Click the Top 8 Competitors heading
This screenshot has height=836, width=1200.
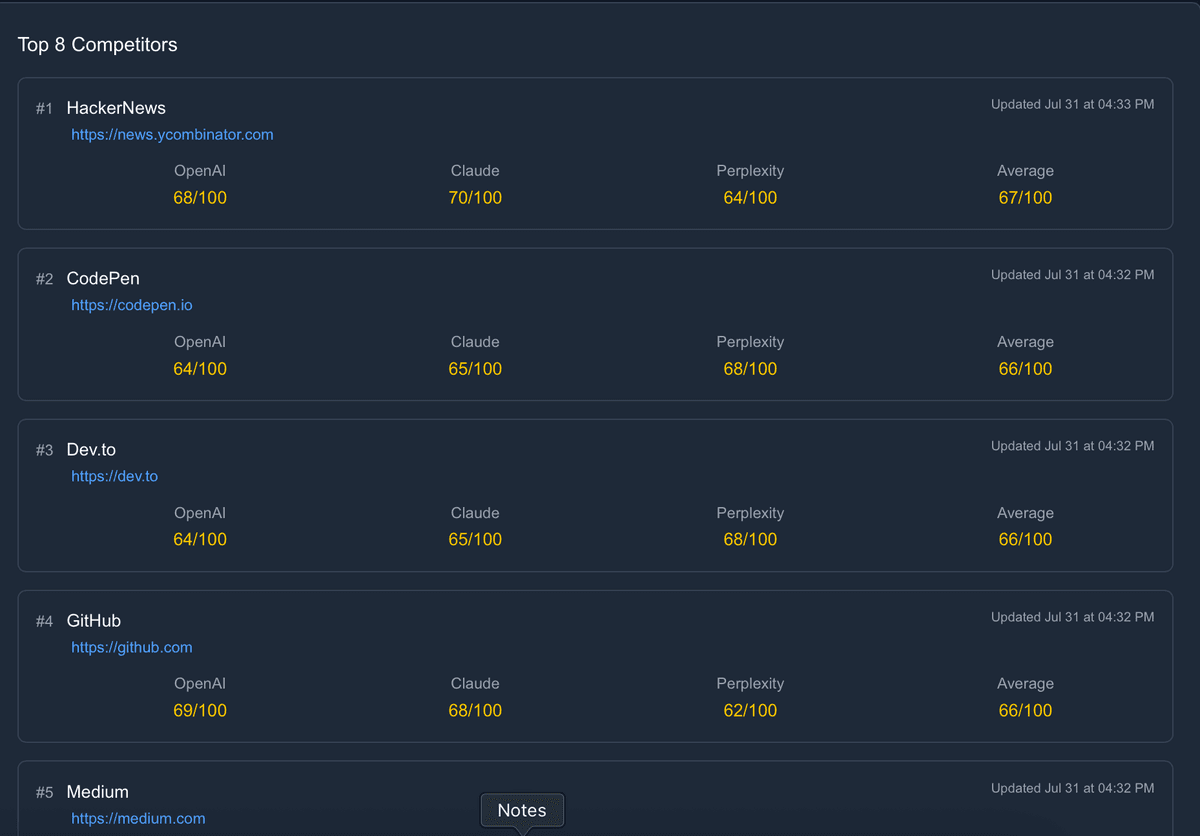click(x=97, y=44)
